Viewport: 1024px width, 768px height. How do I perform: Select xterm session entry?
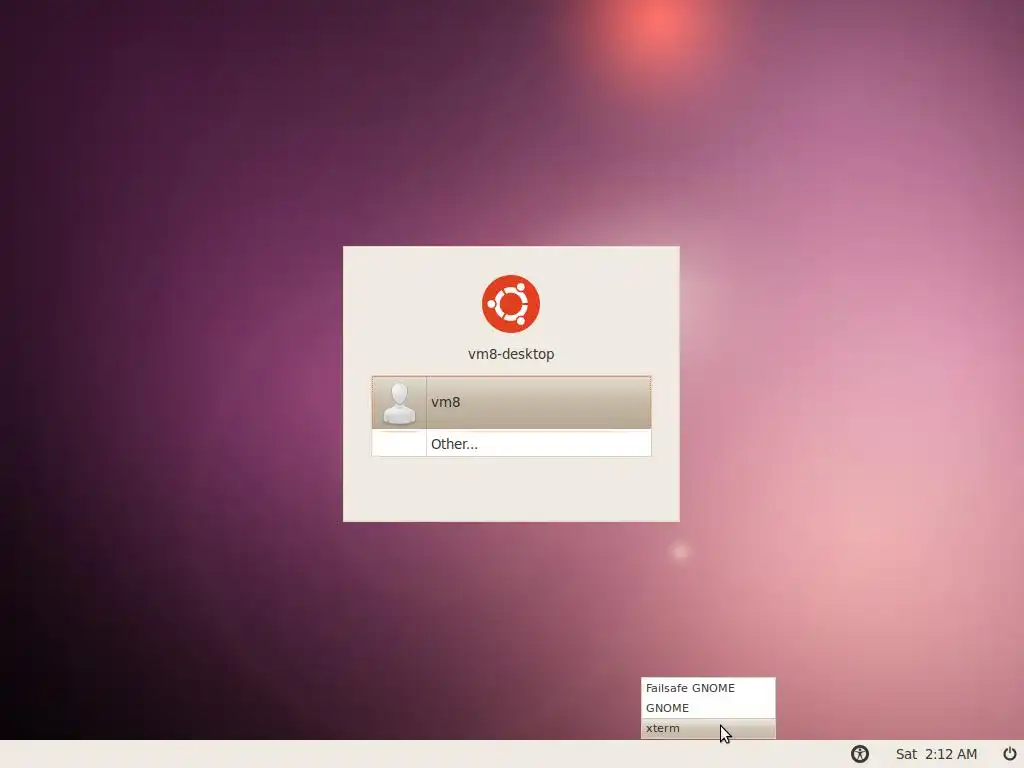point(708,728)
